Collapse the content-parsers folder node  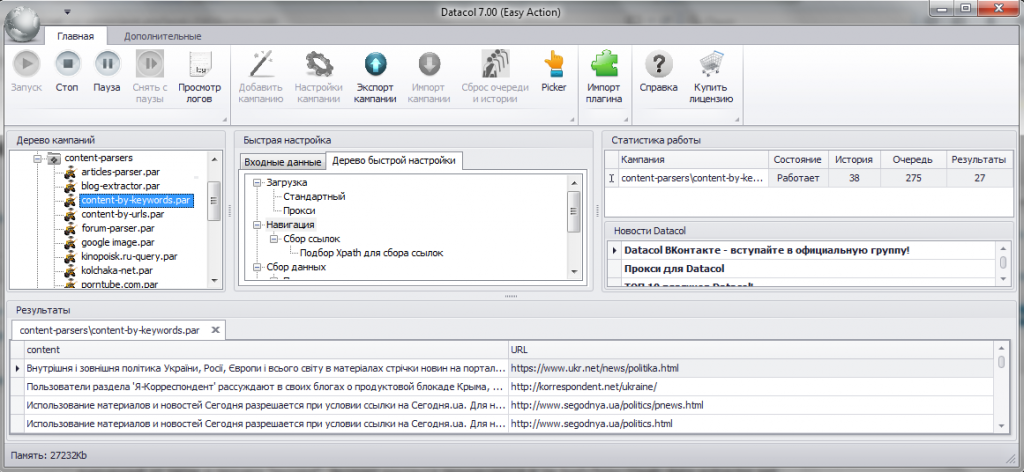(x=37, y=158)
